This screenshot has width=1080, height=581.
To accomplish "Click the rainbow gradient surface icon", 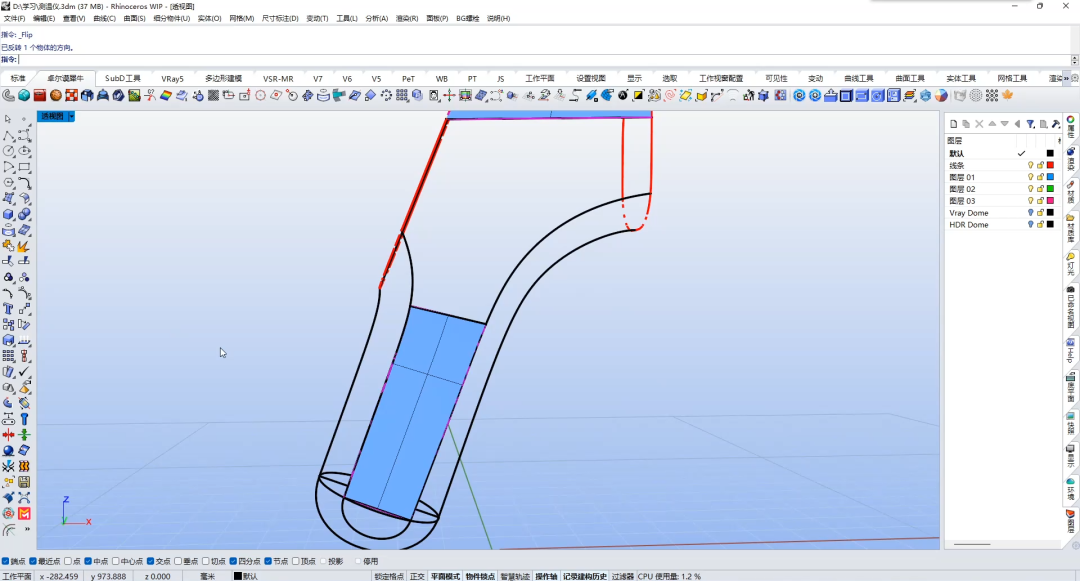I will click(166, 96).
